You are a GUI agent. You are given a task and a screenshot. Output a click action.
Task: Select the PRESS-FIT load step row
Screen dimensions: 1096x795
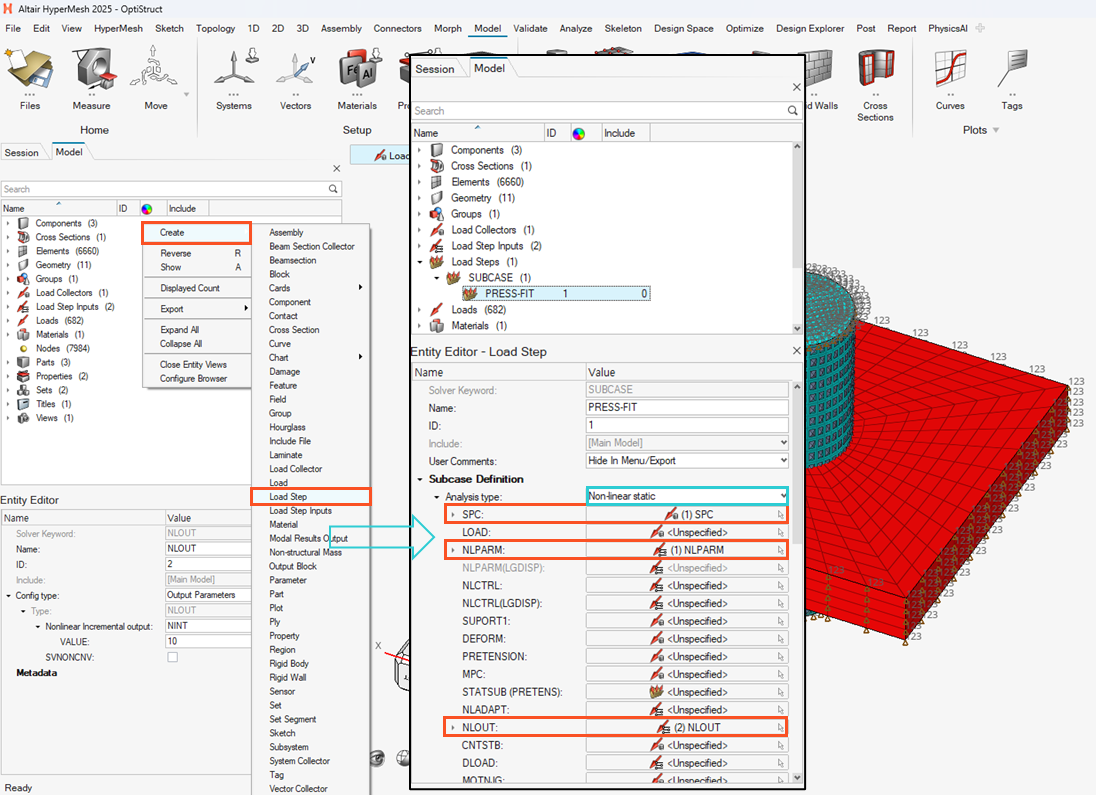[556, 294]
